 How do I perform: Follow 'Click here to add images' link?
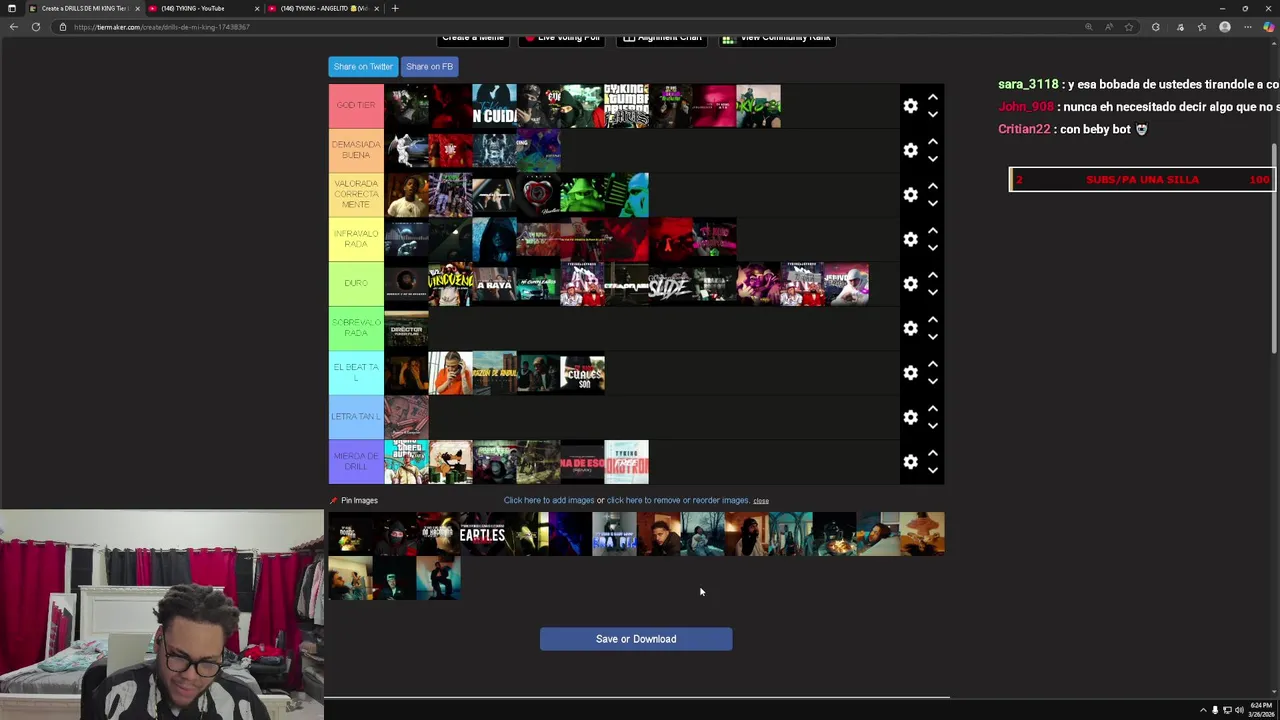click(x=548, y=500)
